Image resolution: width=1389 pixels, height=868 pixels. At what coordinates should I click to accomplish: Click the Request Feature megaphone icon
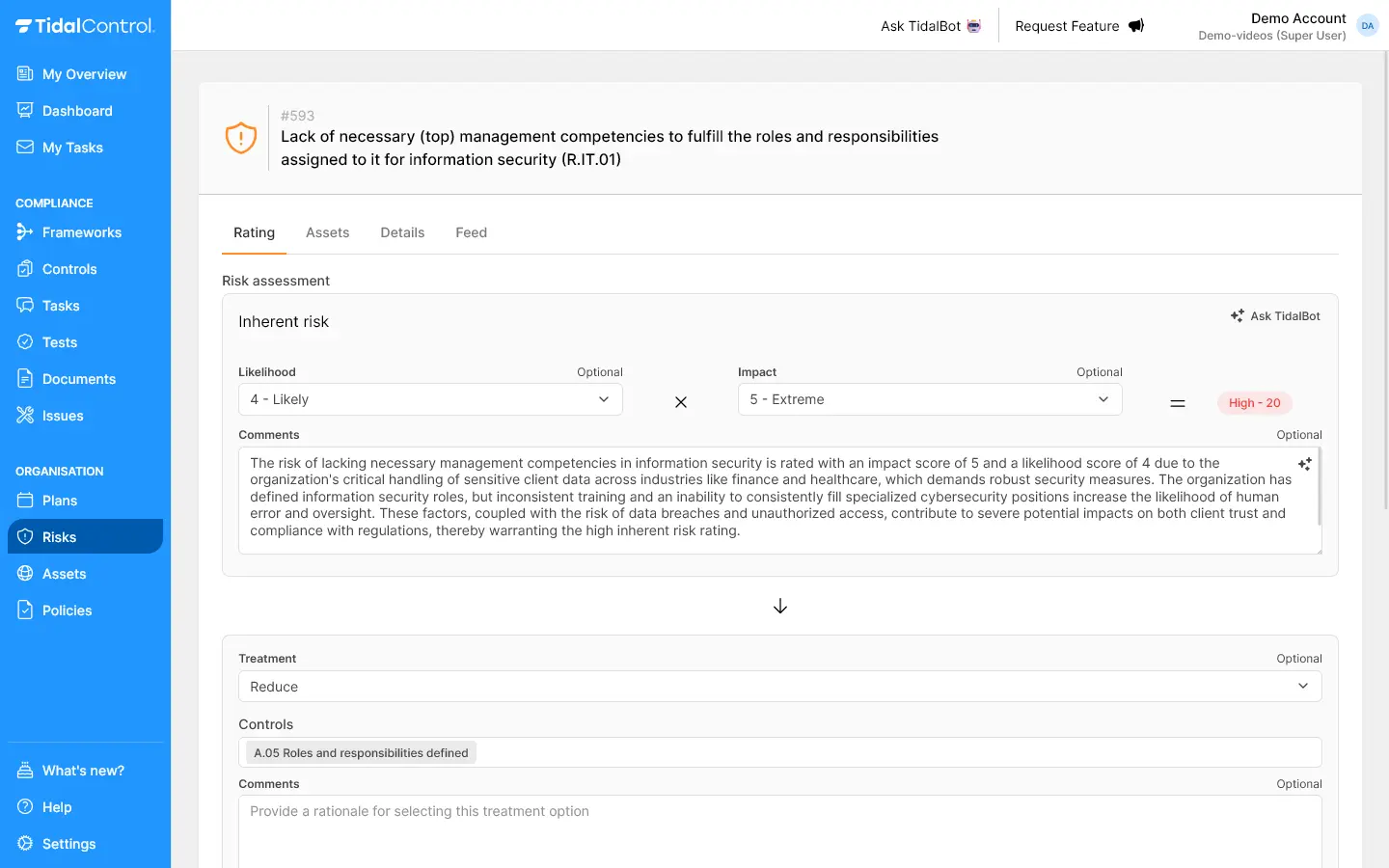pyautogui.click(x=1136, y=26)
